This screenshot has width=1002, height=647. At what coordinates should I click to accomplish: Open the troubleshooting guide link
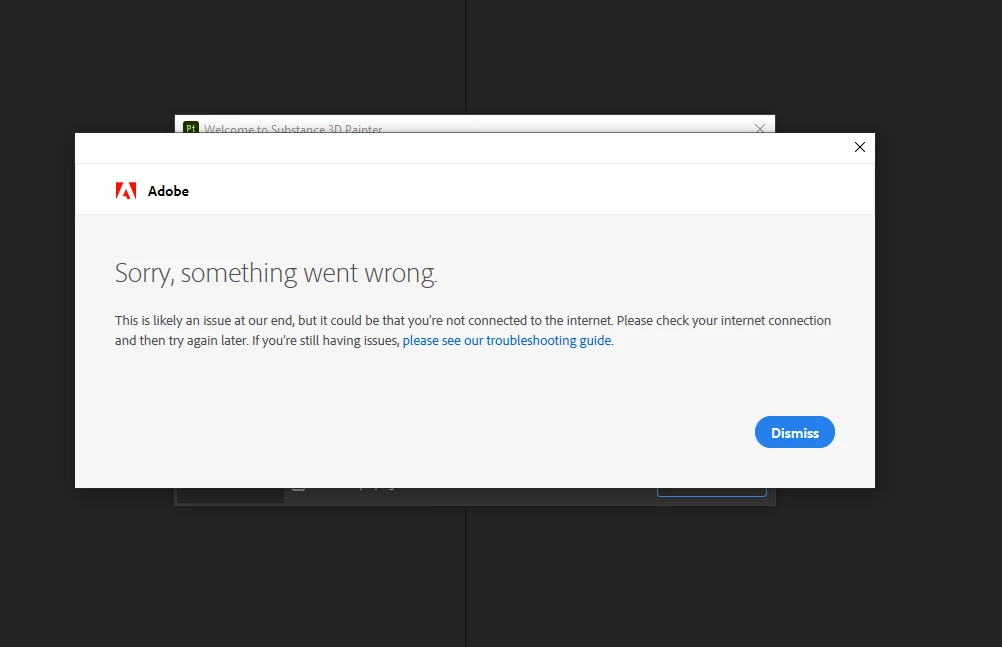click(507, 340)
